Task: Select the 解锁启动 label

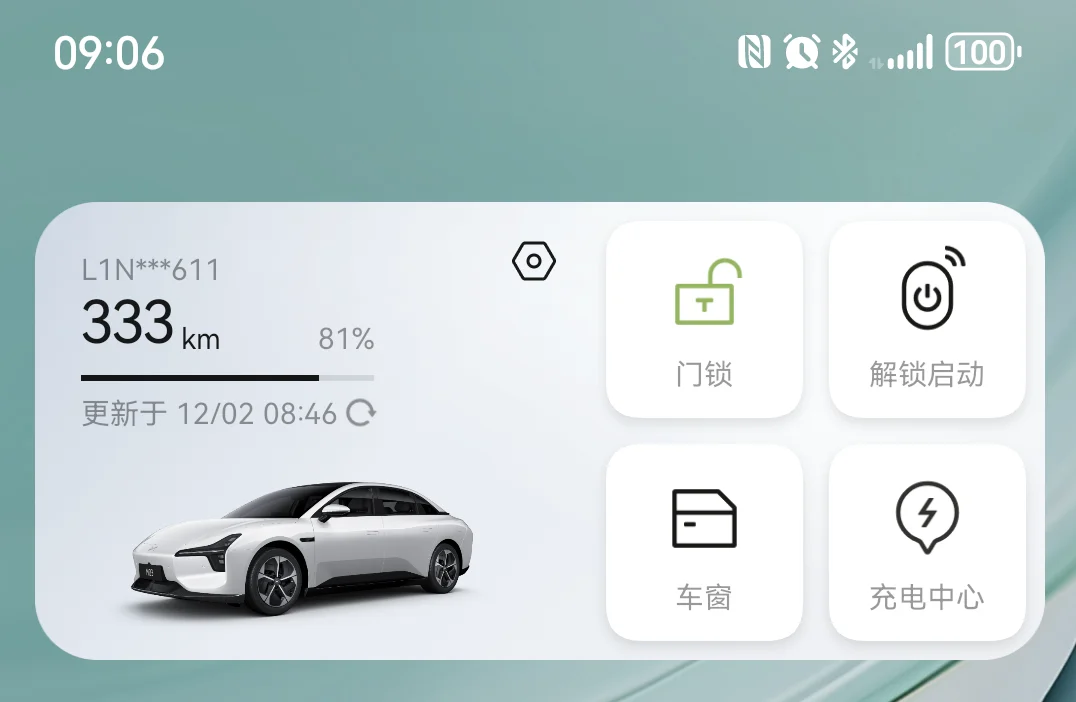Action: [x=927, y=375]
